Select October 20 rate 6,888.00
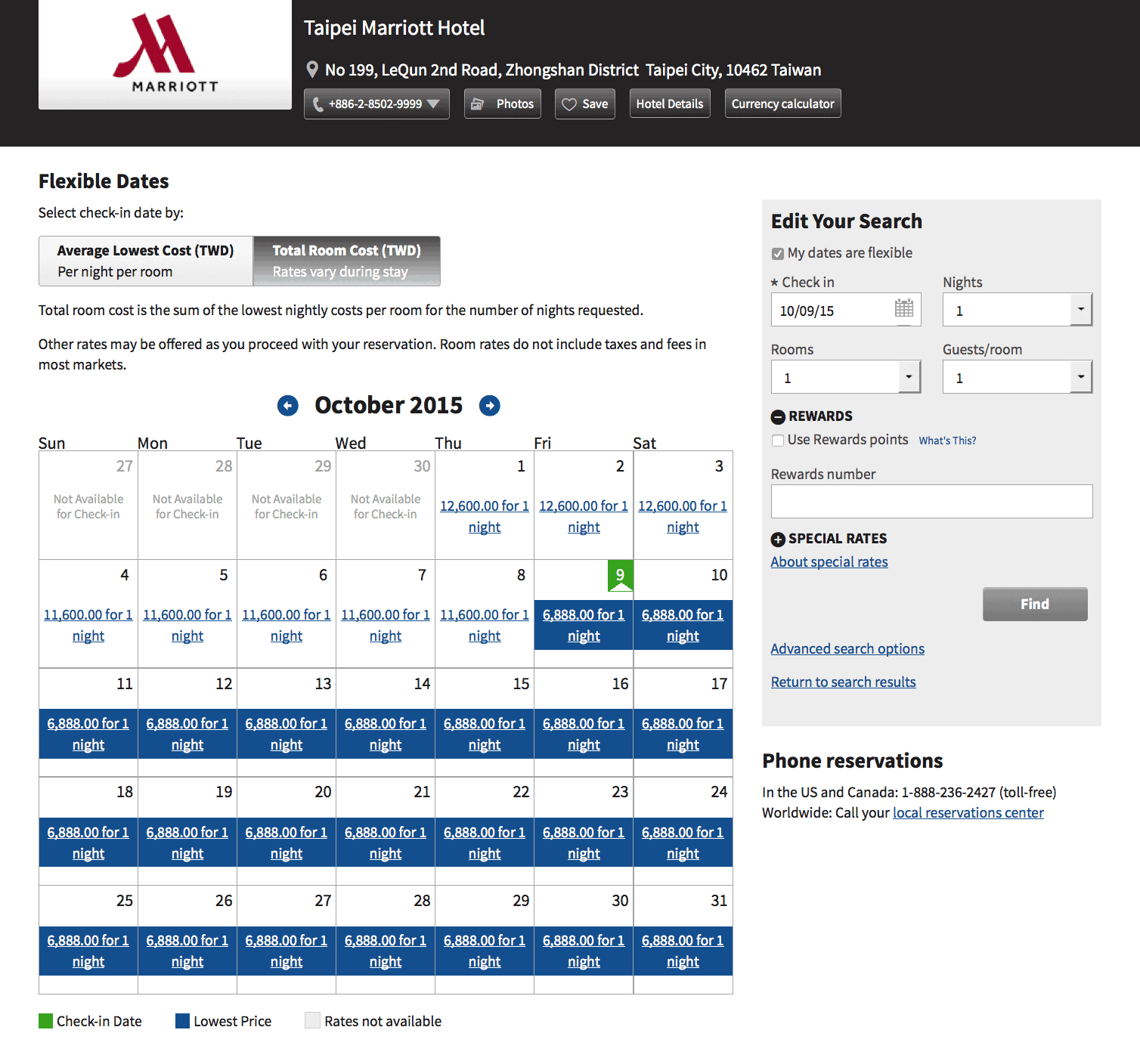Image resolution: width=1140 pixels, height=1064 pixels. point(287,843)
